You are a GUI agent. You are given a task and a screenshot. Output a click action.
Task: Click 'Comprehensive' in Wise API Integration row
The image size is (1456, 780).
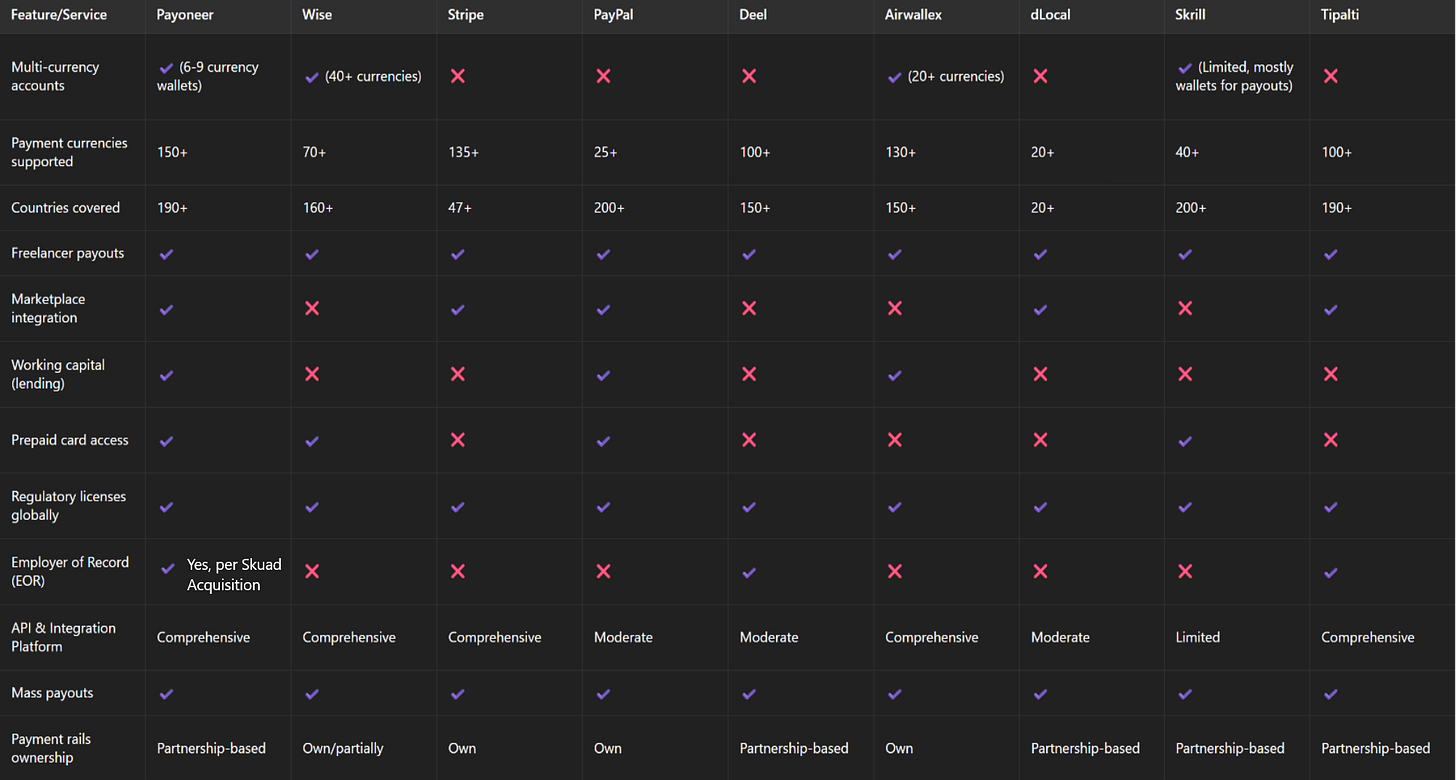coord(349,637)
